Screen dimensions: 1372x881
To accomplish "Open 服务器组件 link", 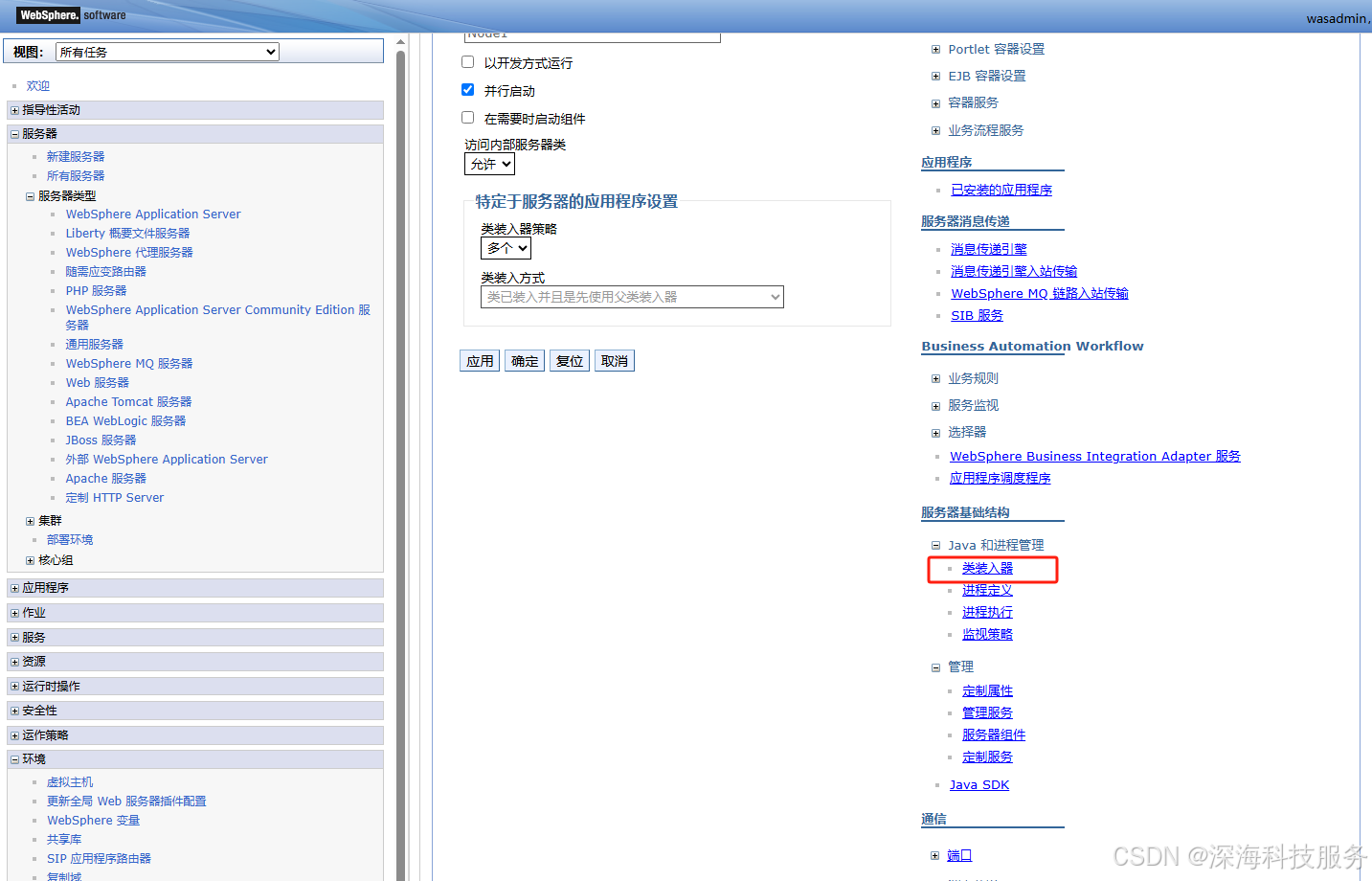I will click(x=994, y=735).
